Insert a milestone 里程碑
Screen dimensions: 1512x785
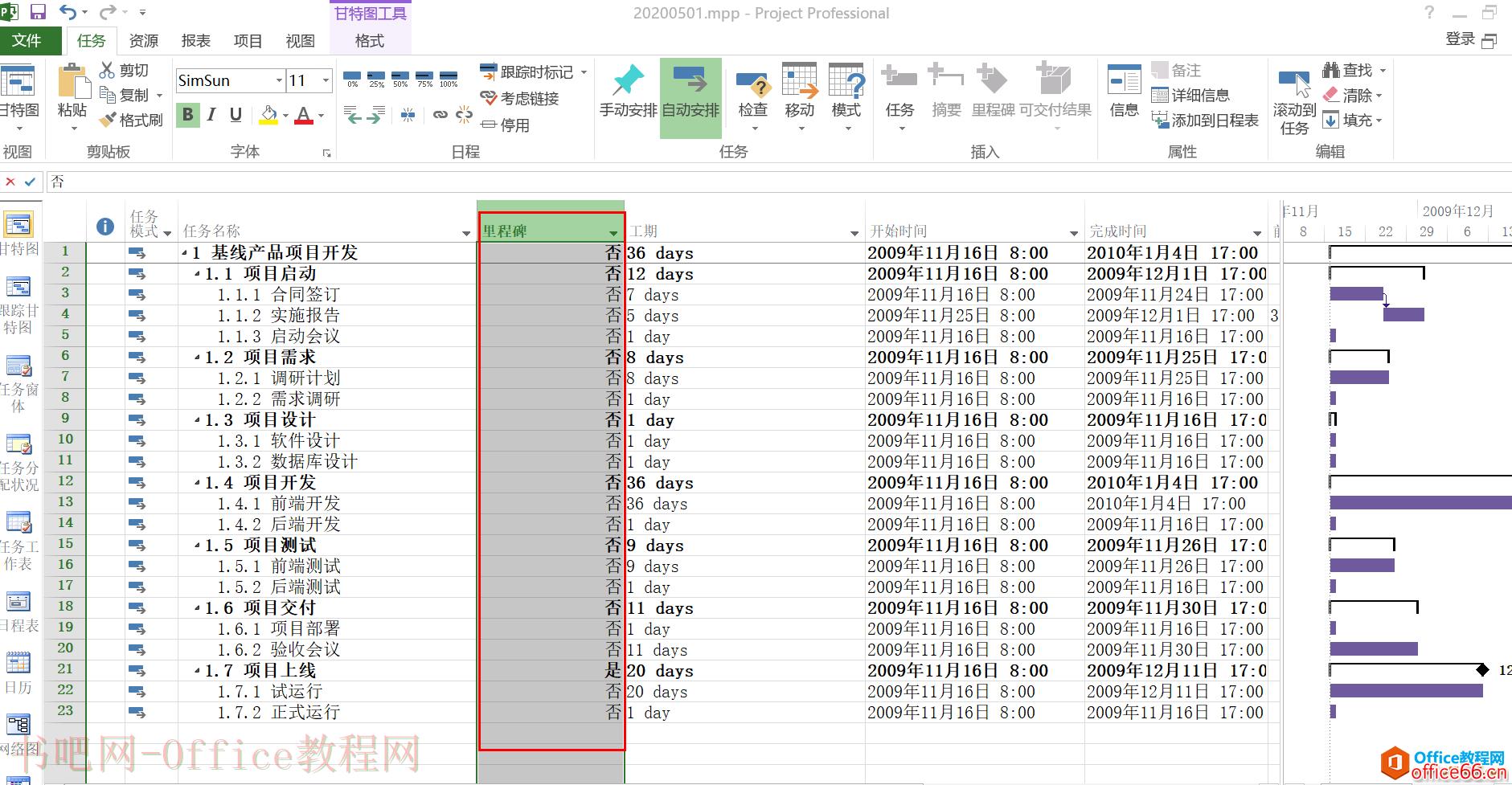pyautogui.click(x=993, y=91)
